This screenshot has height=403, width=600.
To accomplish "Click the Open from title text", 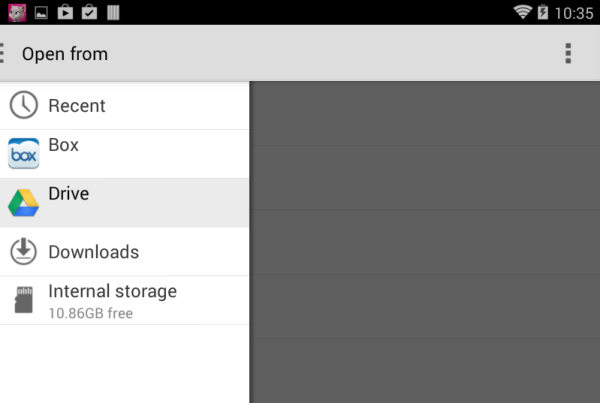I will [65, 54].
